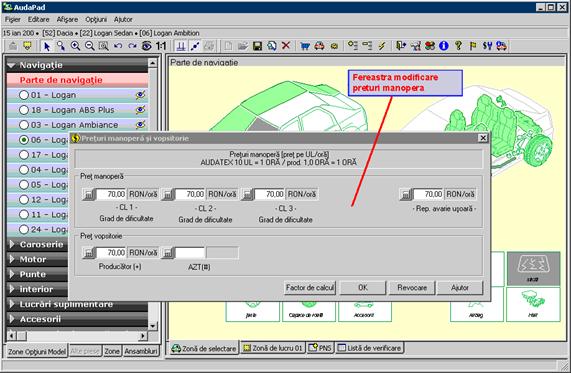The image size is (571, 373).
Task: Select the 03 - Logan Ambiance option
Action: coord(24,125)
